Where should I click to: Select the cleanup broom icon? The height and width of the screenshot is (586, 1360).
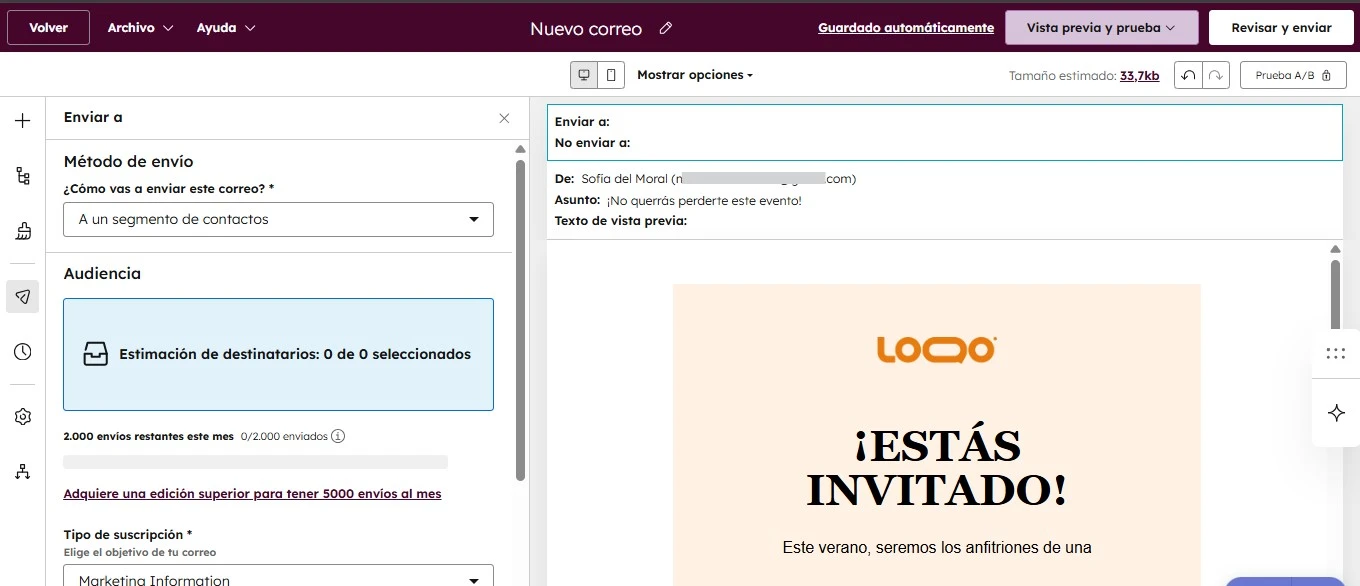[x=22, y=231]
